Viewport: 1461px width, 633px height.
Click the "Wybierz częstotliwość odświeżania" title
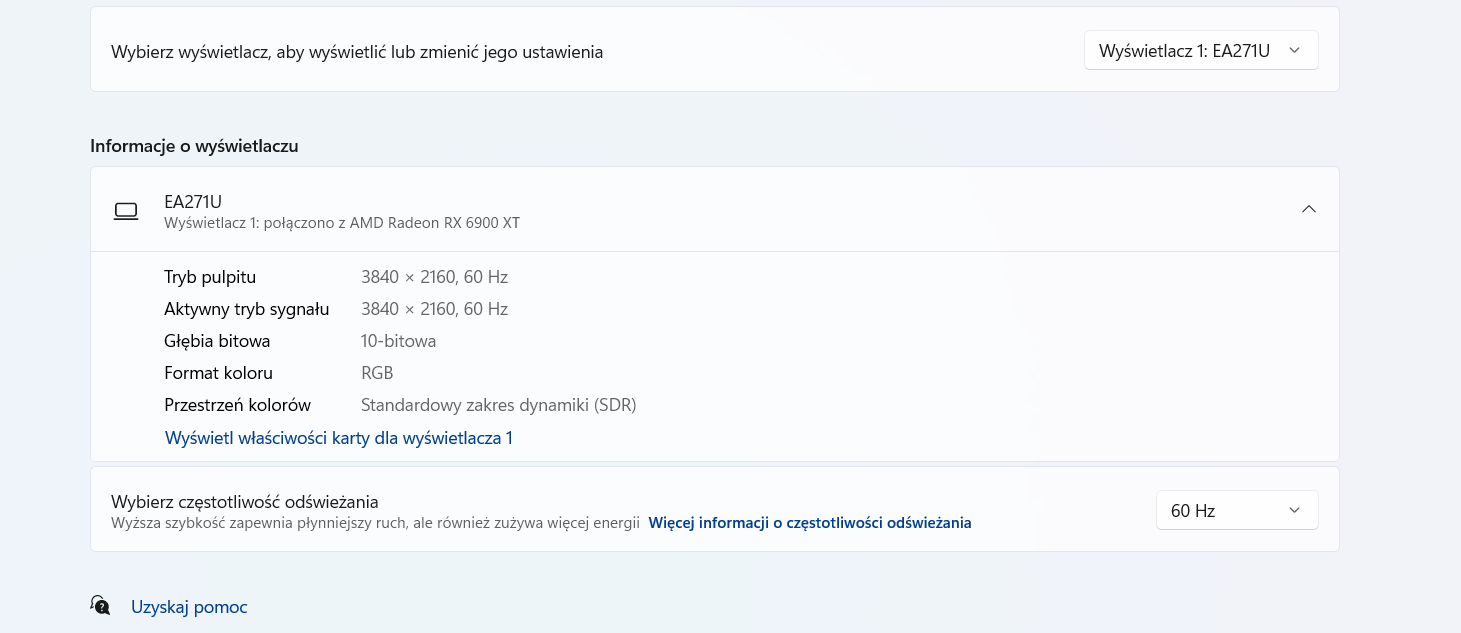click(244, 502)
